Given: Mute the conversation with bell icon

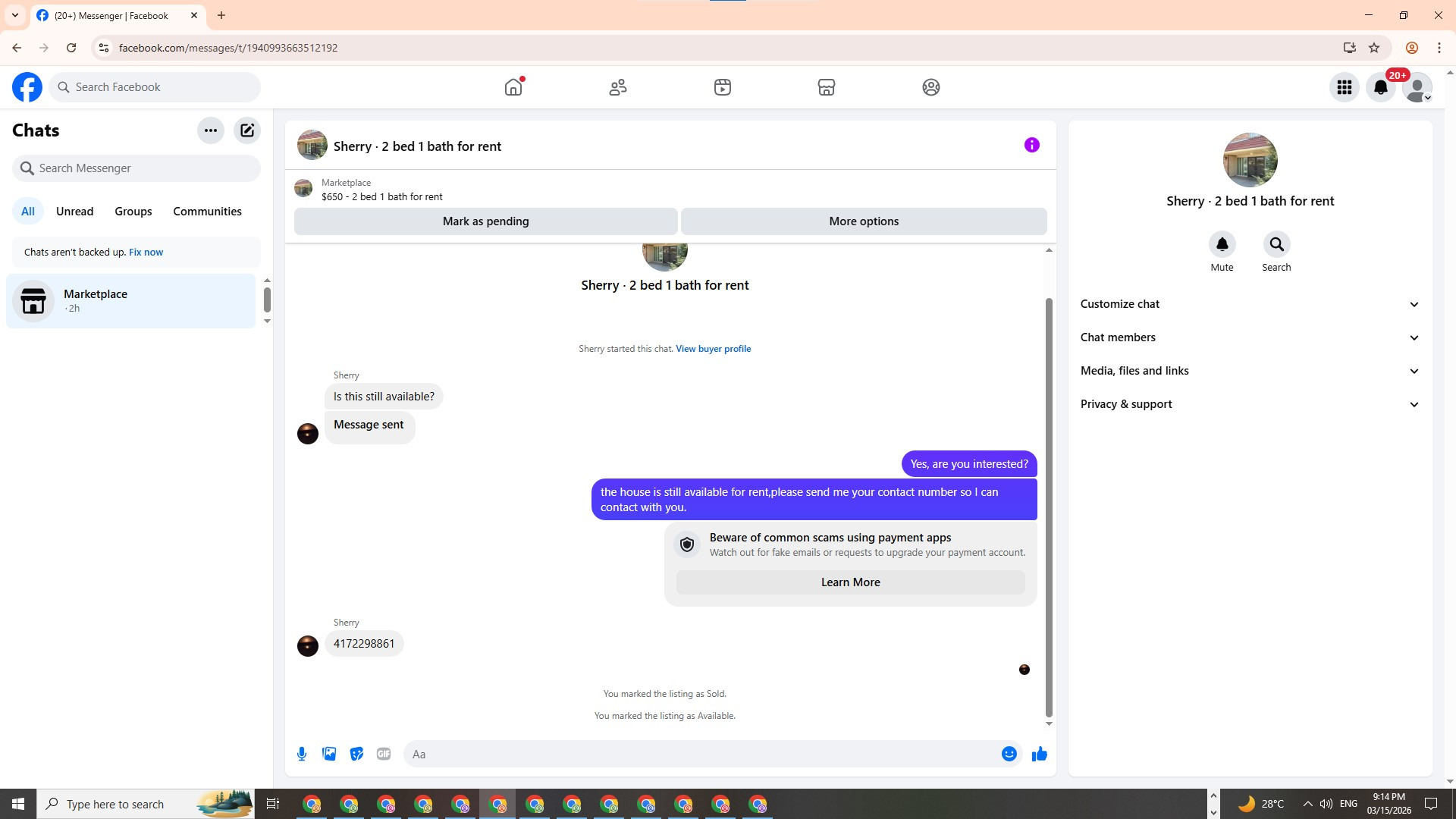Looking at the screenshot, I should (1222, 244).
